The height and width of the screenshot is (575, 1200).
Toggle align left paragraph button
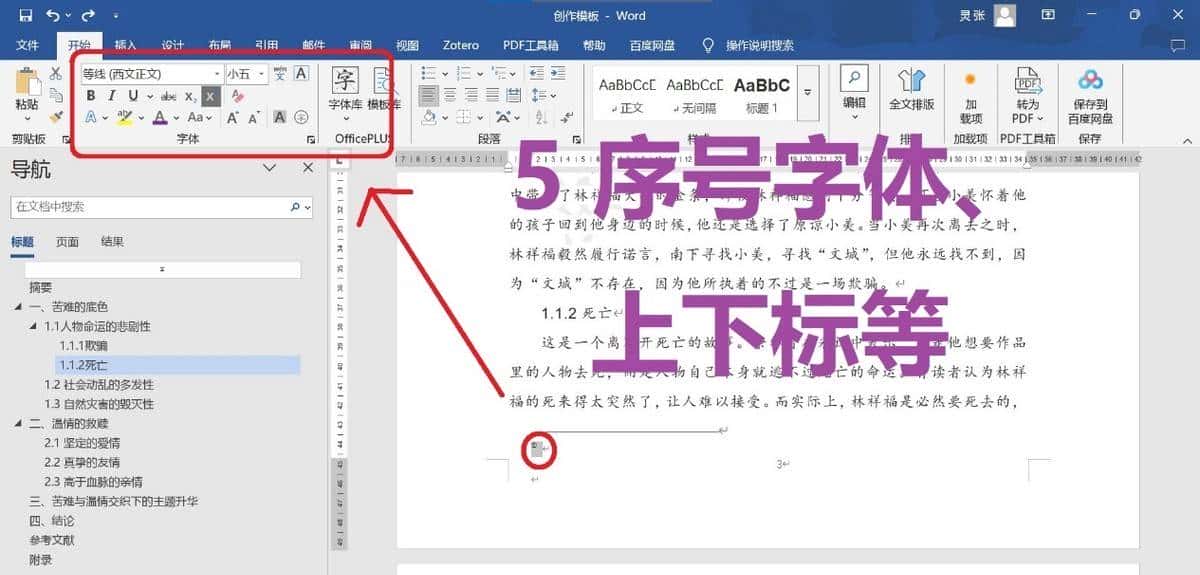429,96
